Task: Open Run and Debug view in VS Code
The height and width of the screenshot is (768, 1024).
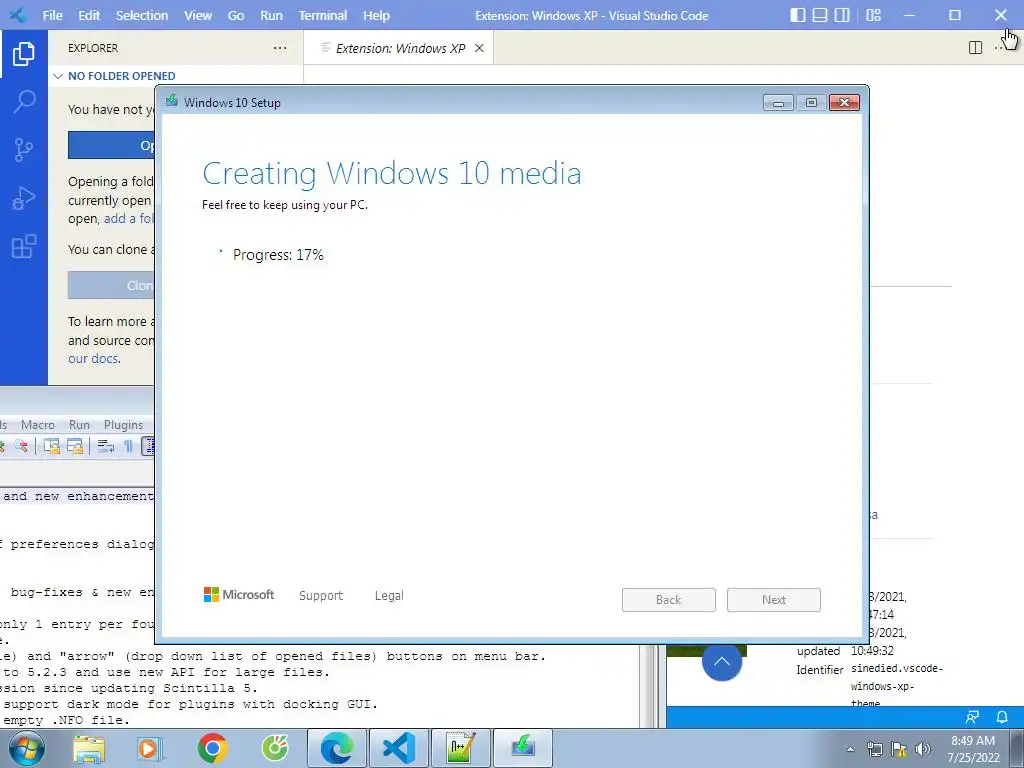Action: coord(24,198)
